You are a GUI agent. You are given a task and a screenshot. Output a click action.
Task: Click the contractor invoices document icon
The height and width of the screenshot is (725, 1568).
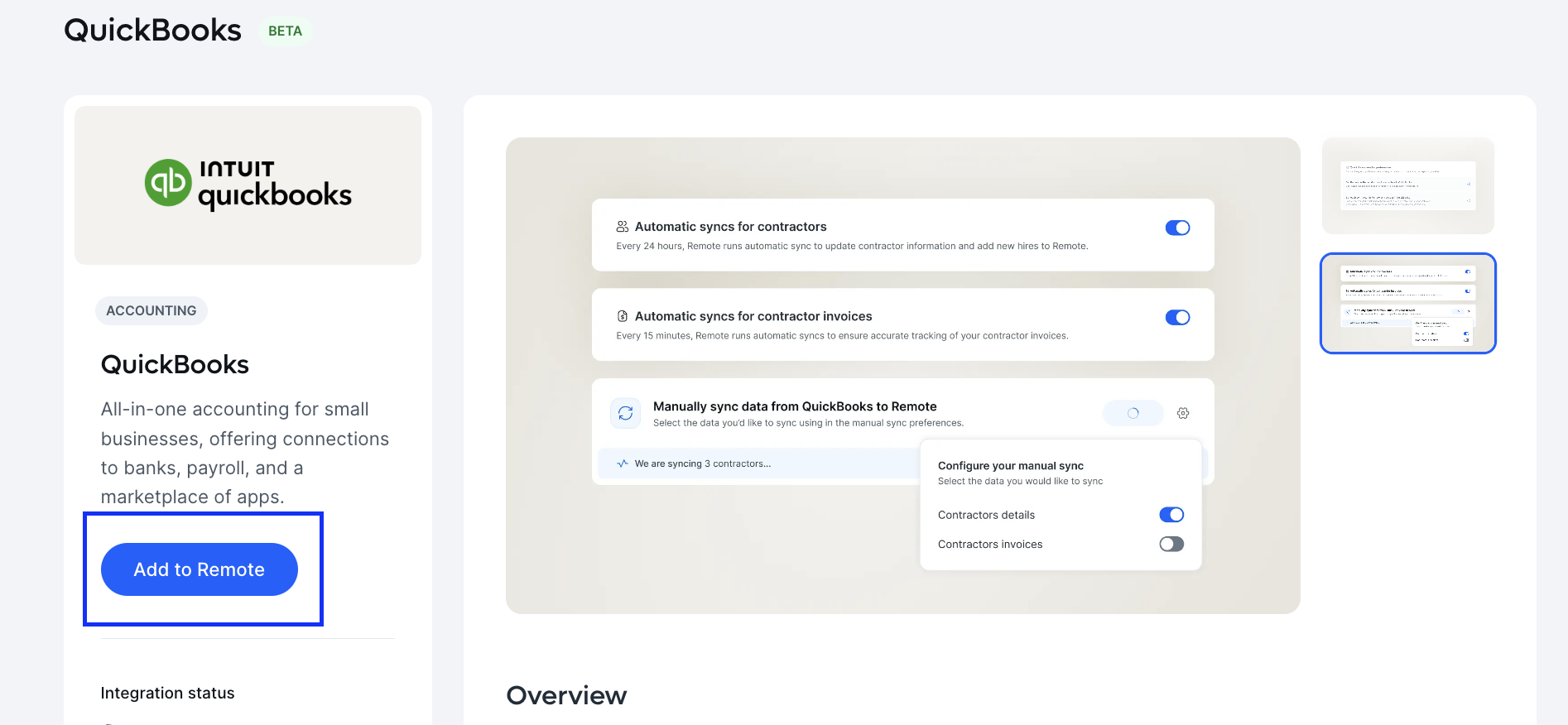point(623,316)
